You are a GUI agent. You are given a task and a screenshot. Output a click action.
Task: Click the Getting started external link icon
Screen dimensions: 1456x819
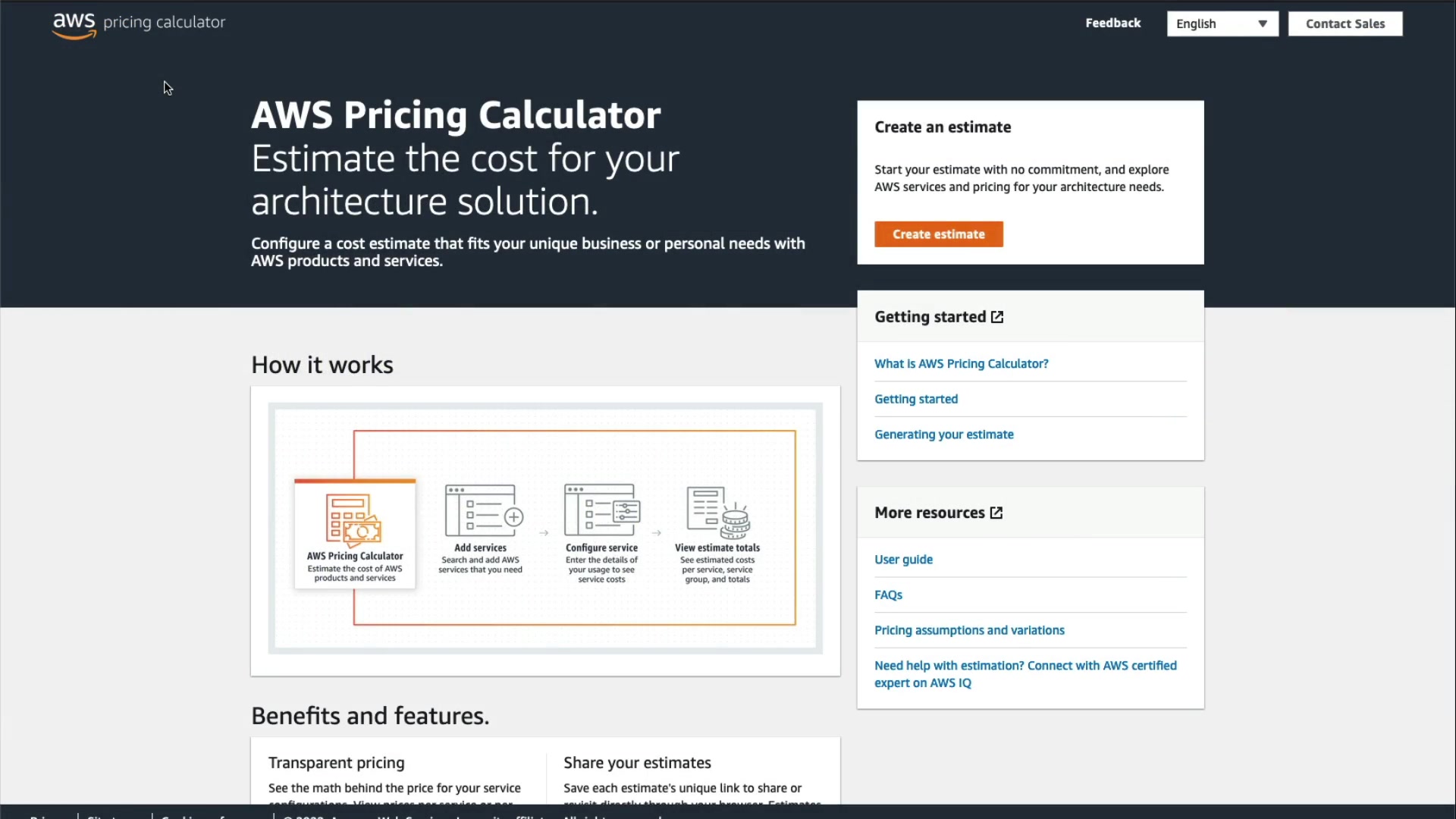tap(997, 317)
